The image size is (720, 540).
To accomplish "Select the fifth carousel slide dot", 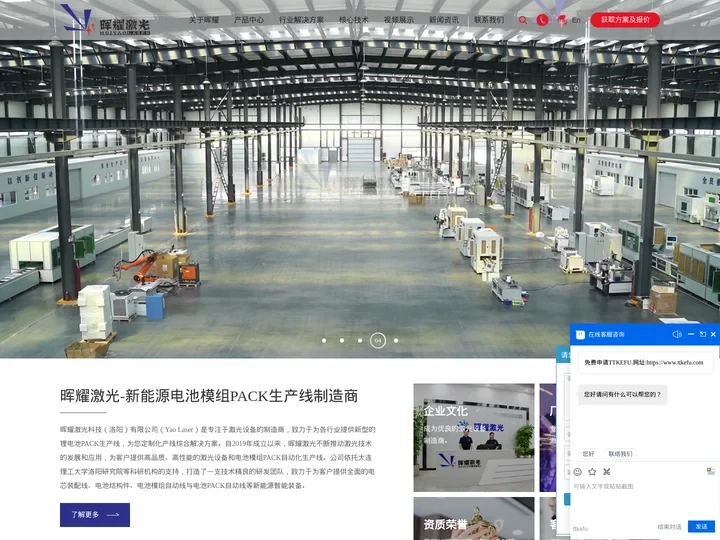I will click(396, 341).
